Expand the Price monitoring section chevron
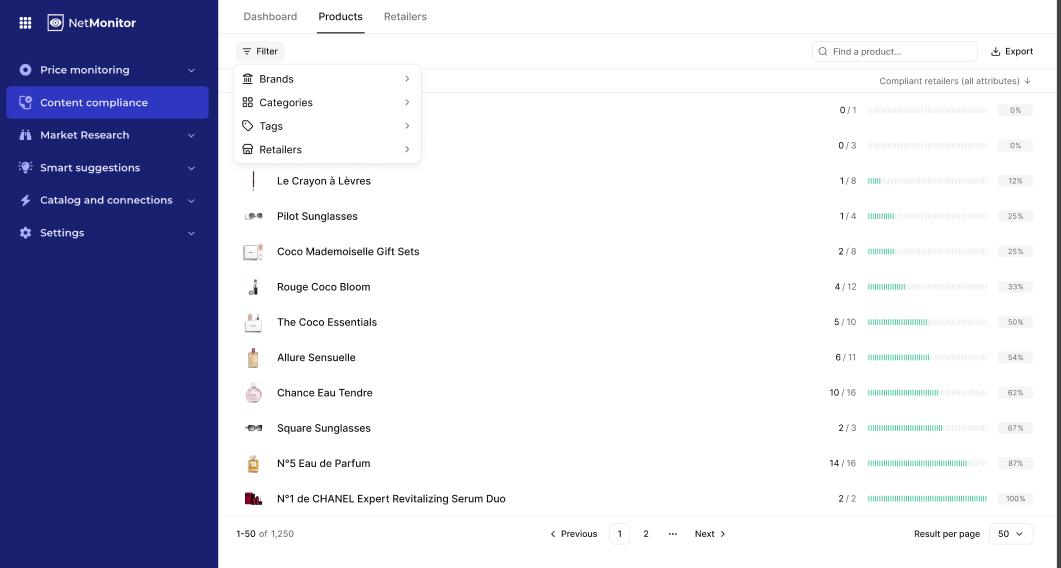Viewport: 1061px width, 568px height. (191, 70)
